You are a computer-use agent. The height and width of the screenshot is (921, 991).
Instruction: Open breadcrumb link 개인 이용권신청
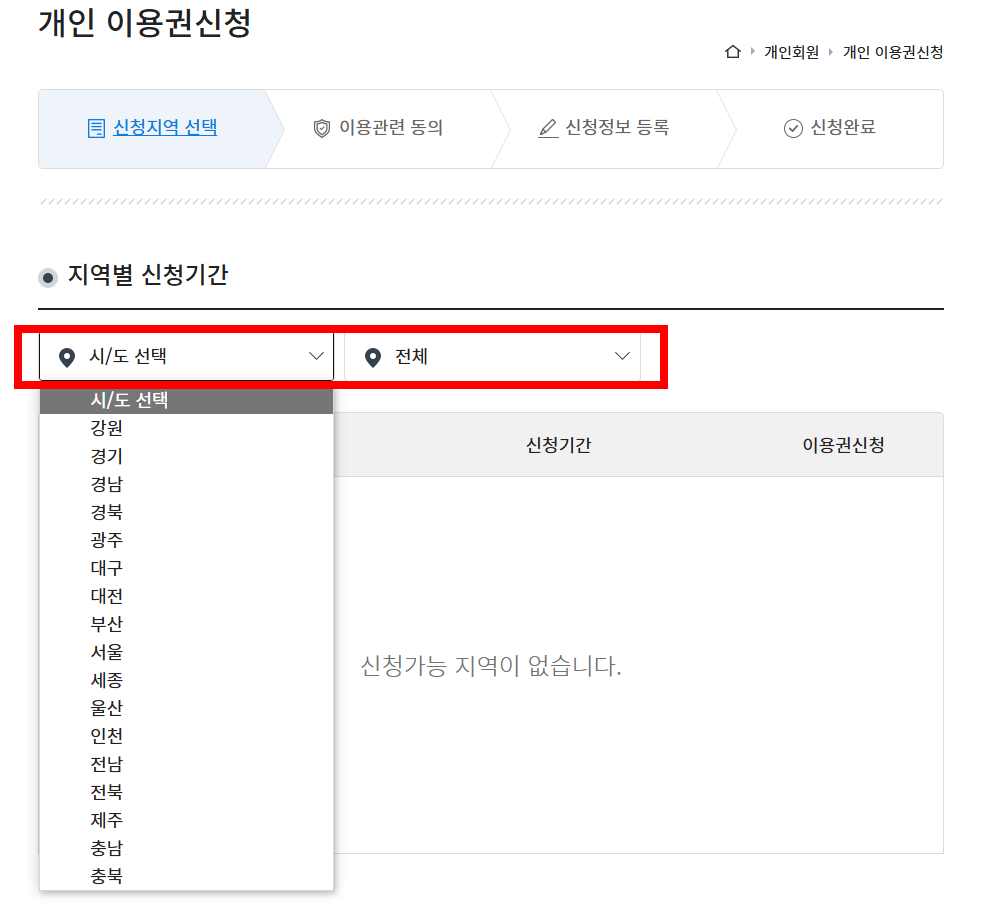(893, 52)
